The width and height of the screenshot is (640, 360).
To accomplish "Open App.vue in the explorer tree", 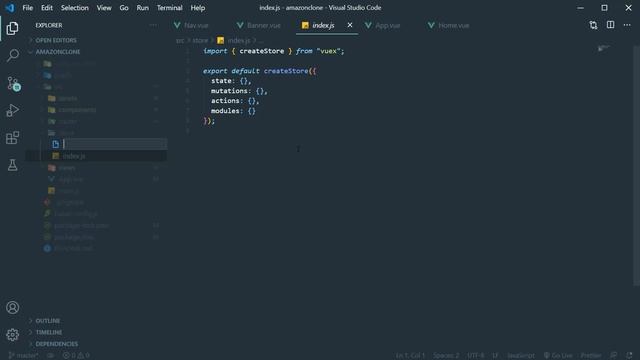I will 70,179.
